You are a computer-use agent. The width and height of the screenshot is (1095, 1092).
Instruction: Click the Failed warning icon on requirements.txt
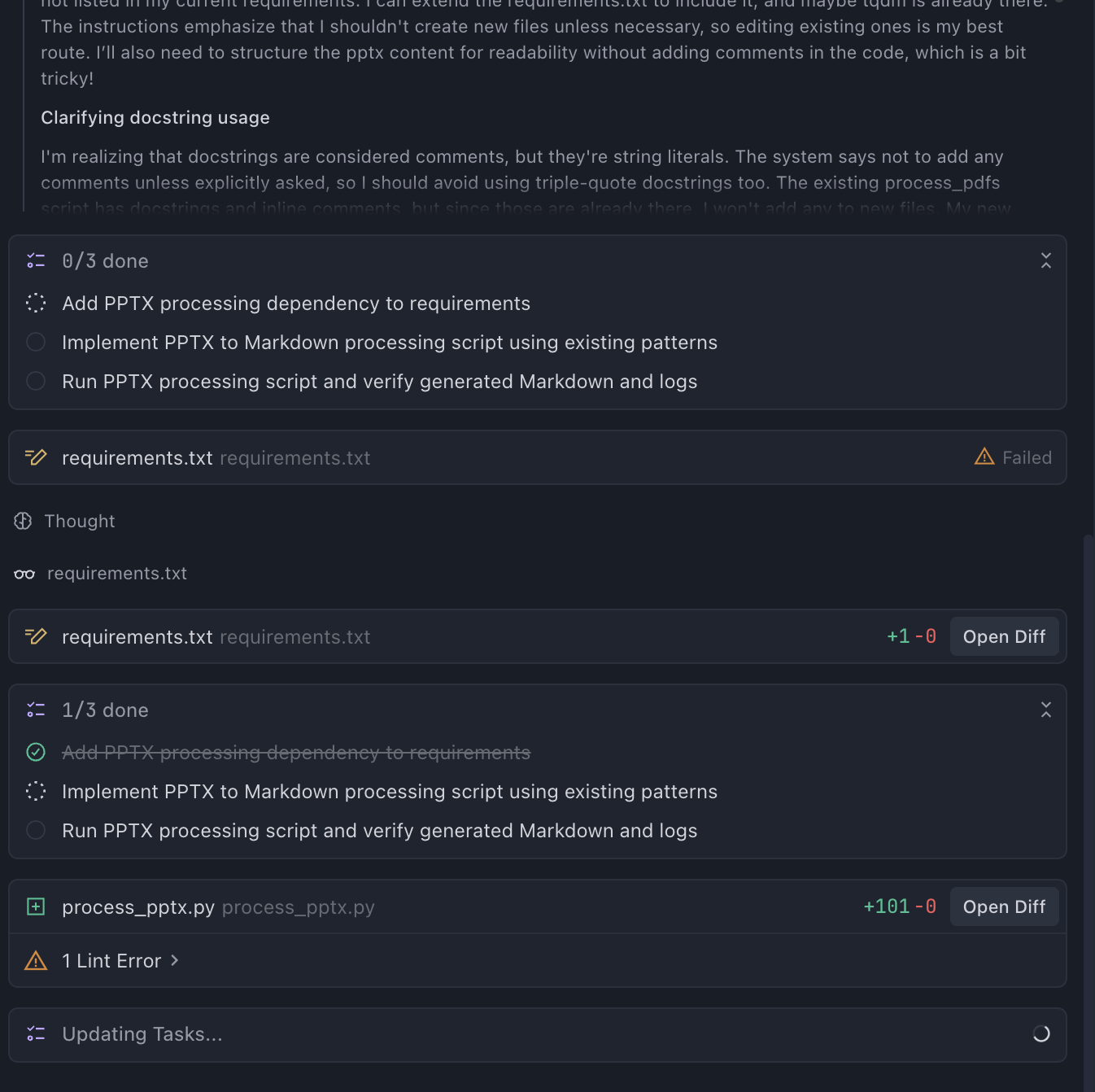[x=984, y=457]
